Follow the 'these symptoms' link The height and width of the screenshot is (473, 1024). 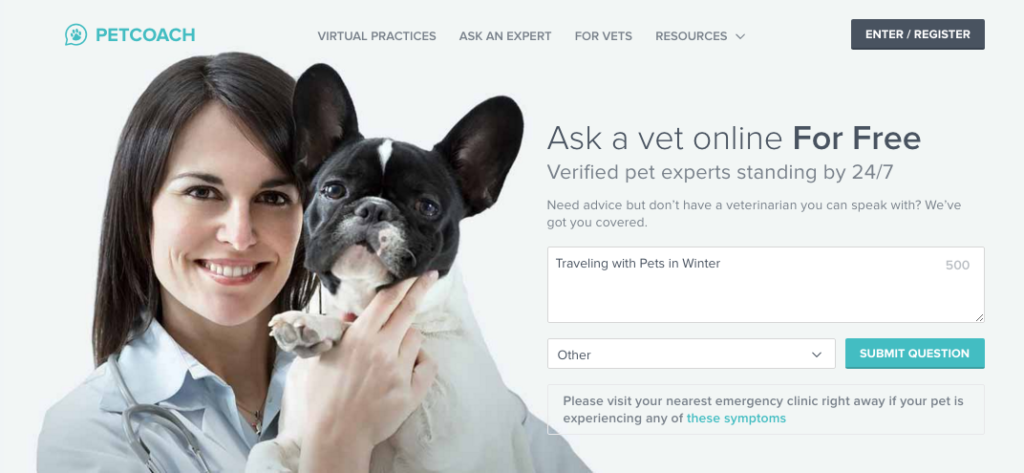(736, 418)
